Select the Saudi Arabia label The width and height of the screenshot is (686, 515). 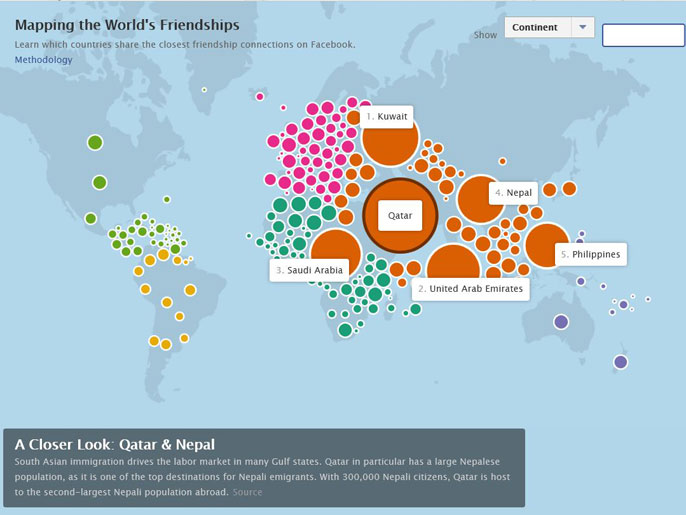tap(309, 270)
